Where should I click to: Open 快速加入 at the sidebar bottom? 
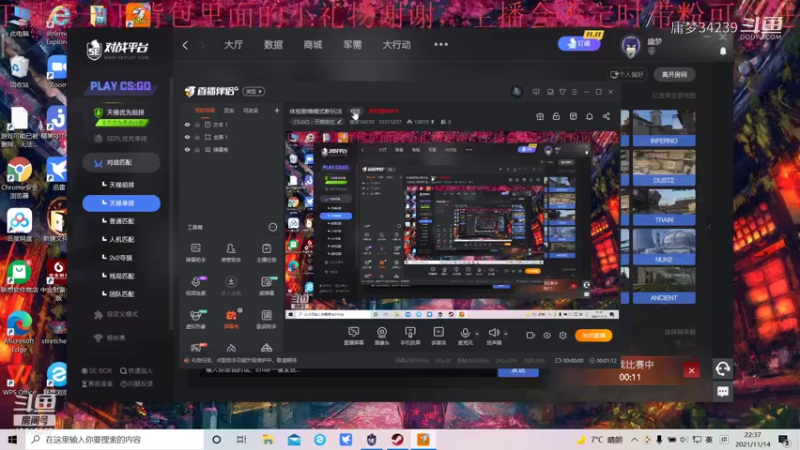coord(136,371)
